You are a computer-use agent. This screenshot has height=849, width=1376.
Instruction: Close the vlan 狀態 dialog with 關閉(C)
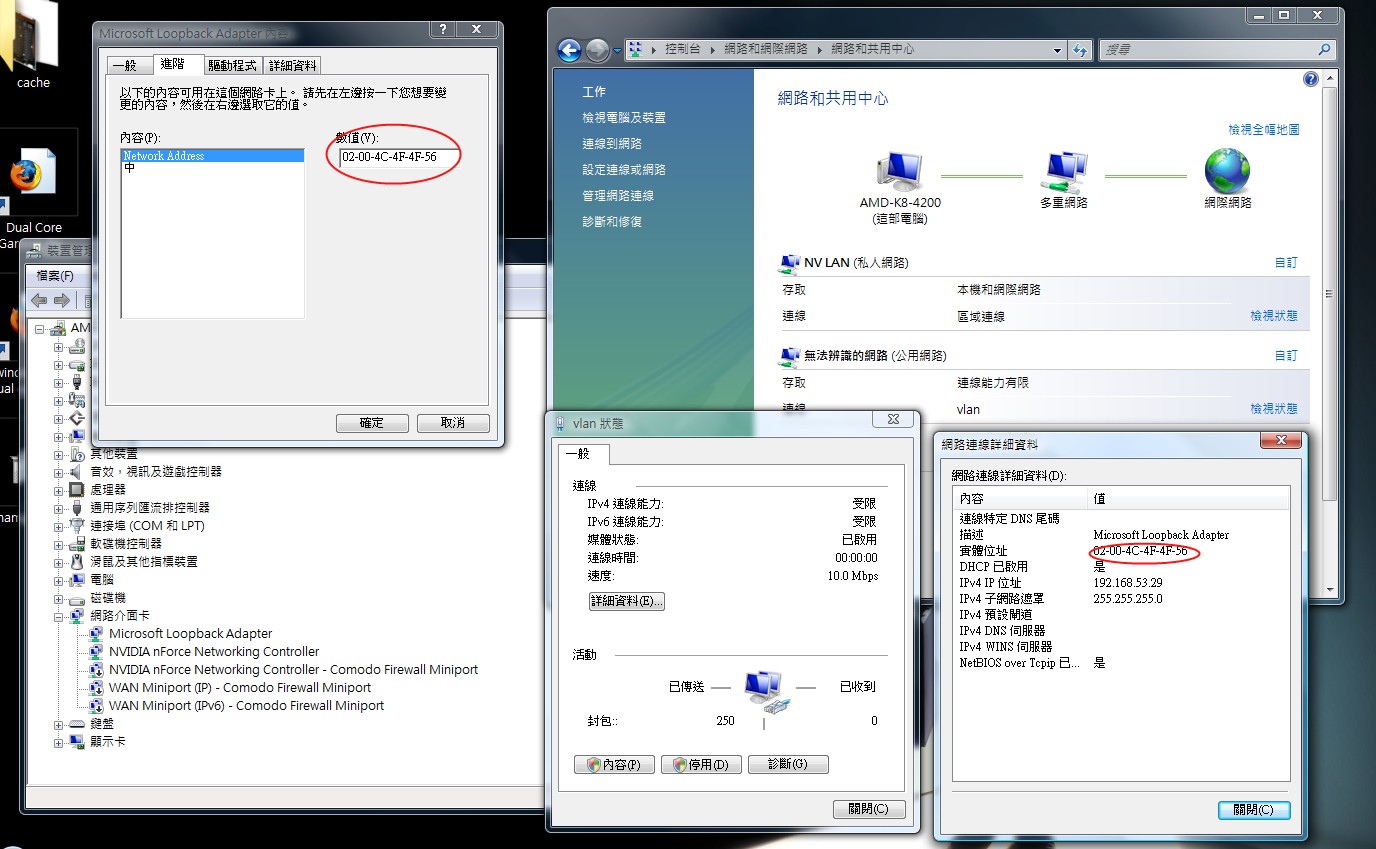869,809
